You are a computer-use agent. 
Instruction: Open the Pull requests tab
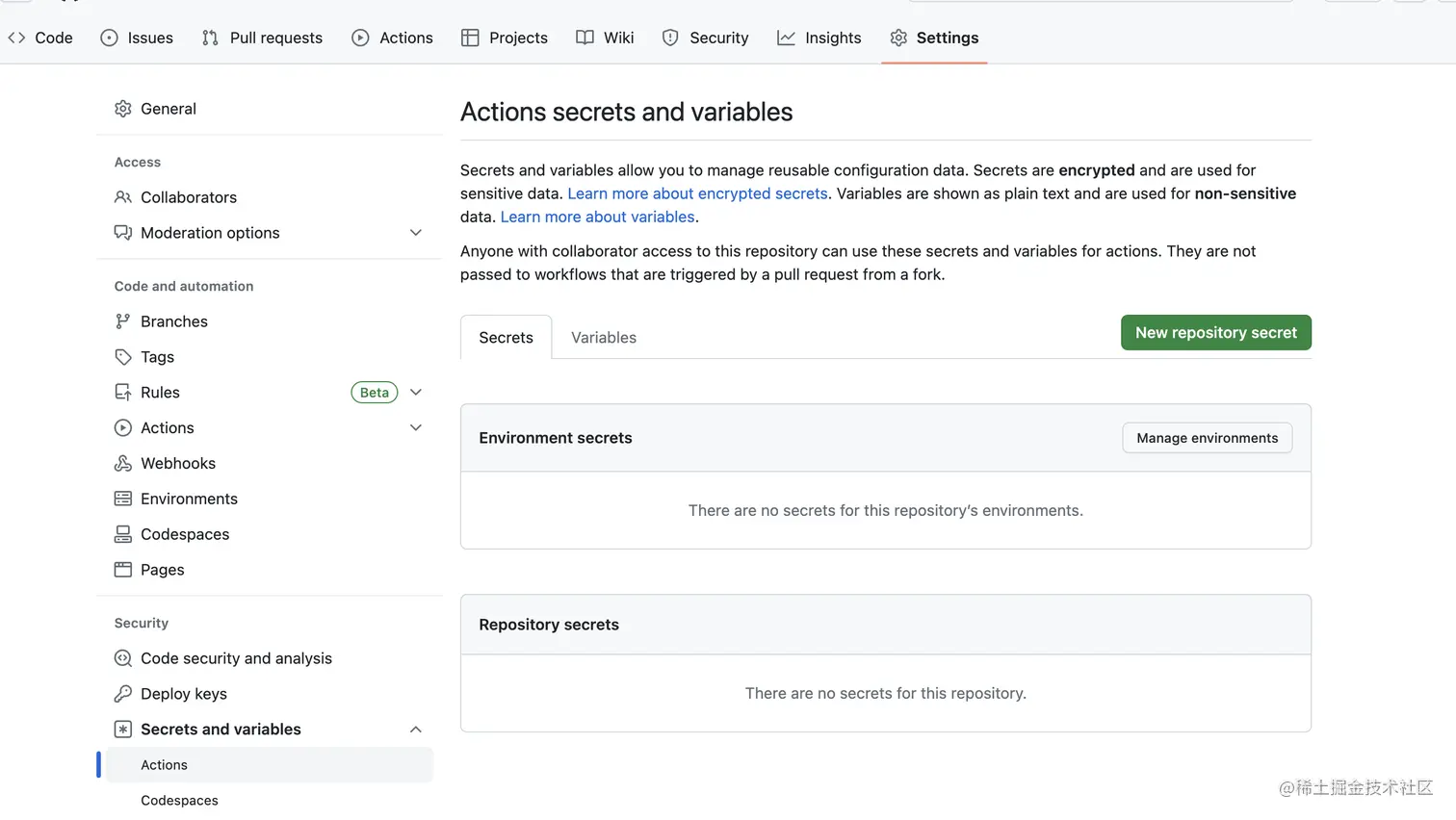point(263,38)
